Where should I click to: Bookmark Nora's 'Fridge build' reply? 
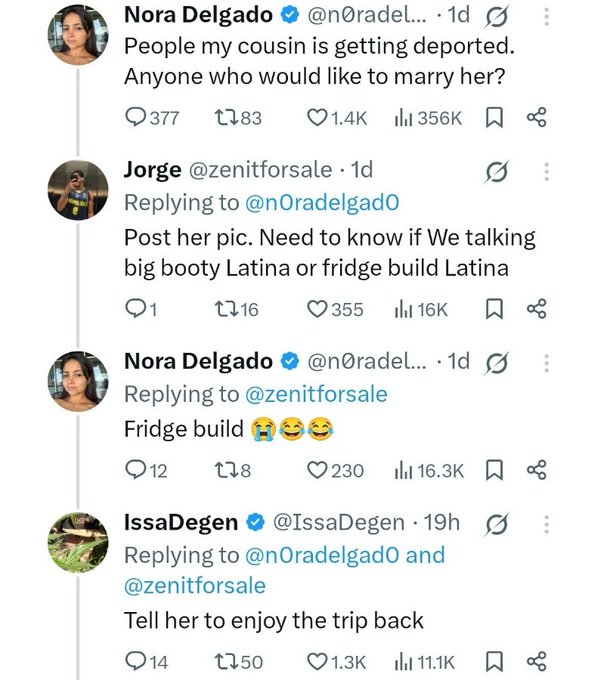tap(494, 471)
